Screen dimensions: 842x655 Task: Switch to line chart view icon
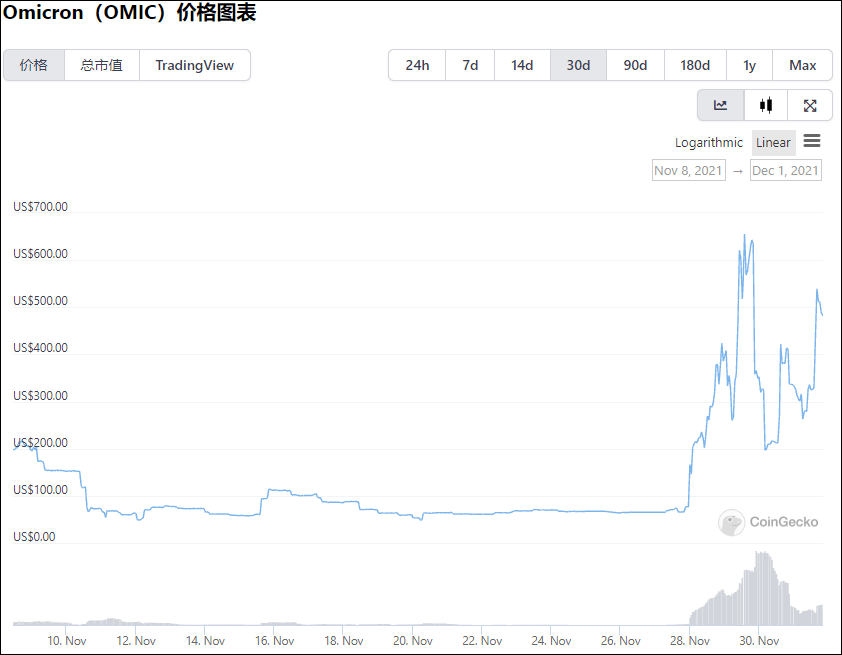tap(721, 105)
